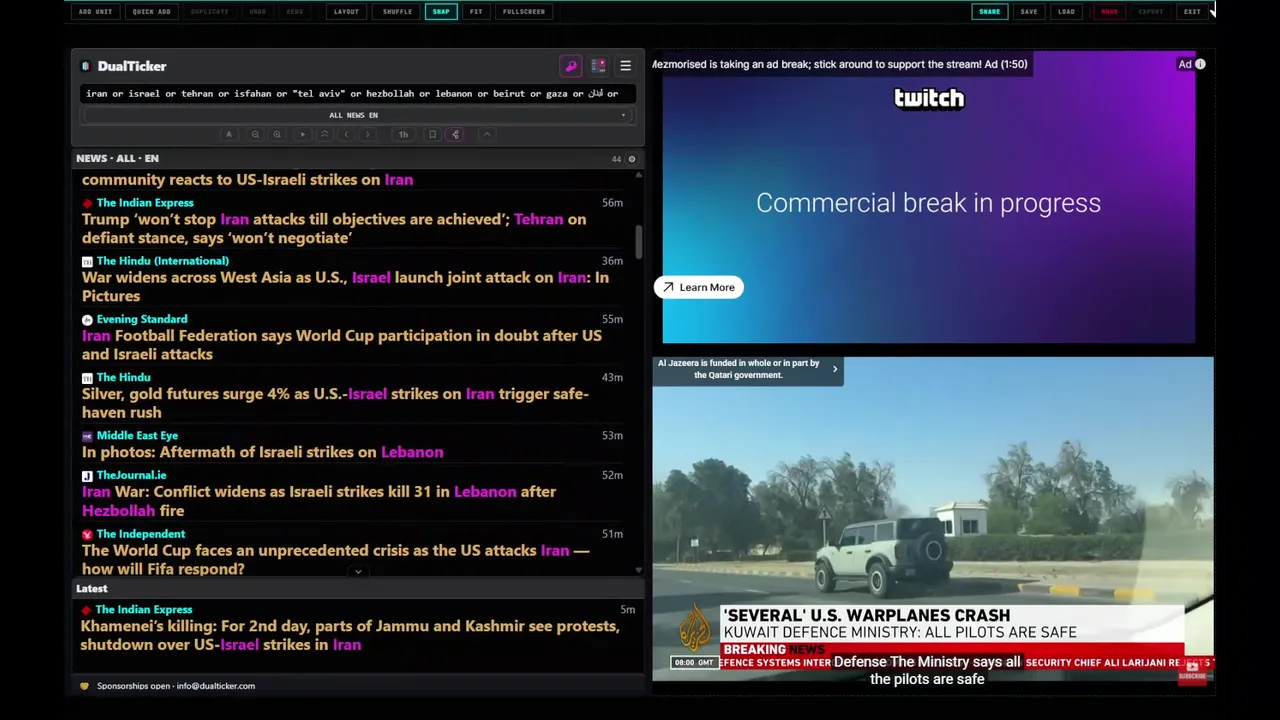Click The Hindu (International) source name
Viewport: 1280px width, 720px height.
click(x=163, y=261)
